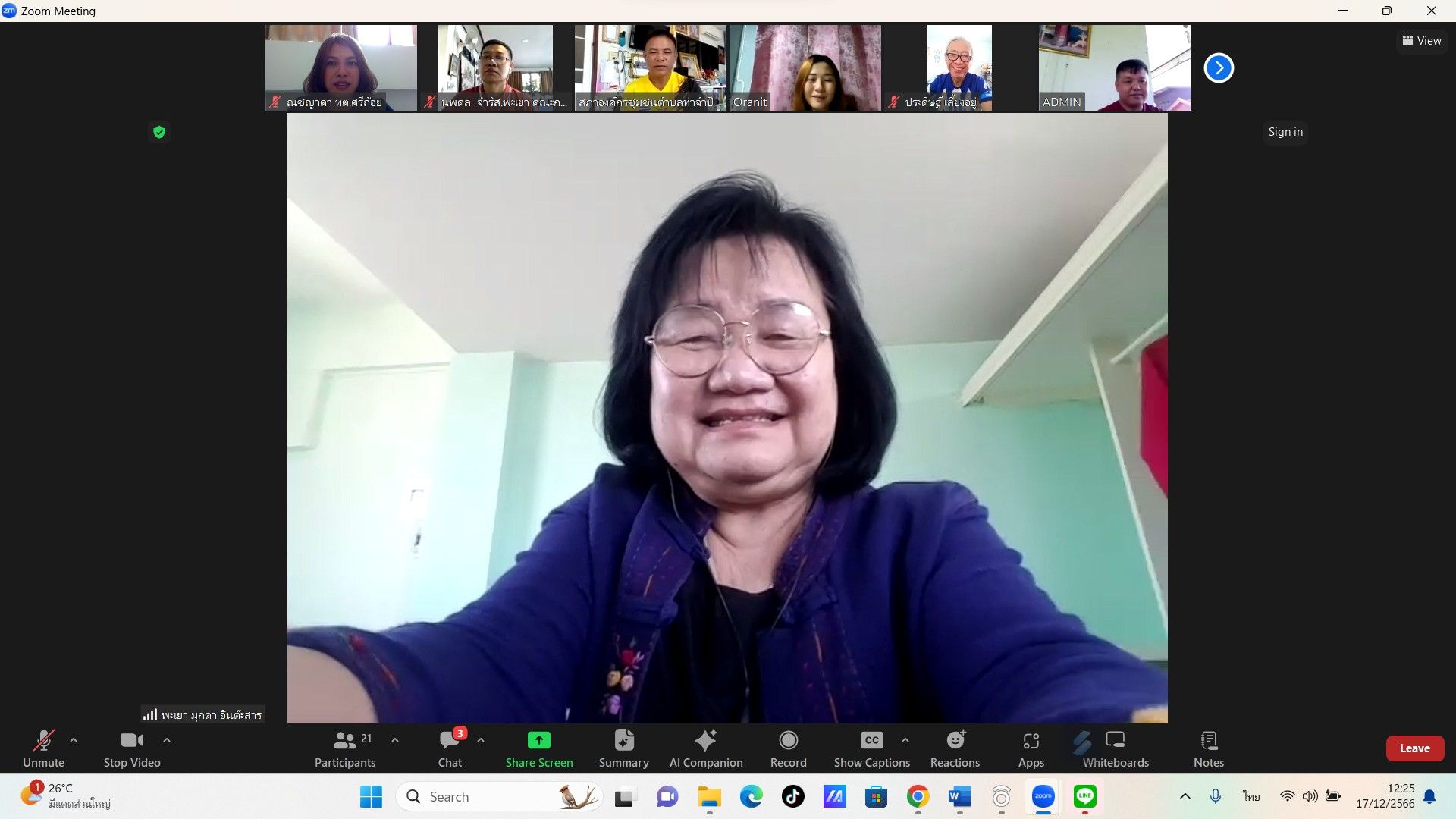Image resolution: width=1456 pixels, height=819 pixels.
Task: Launch AI Companion sparkle icon
Action: tap(705, 741)
